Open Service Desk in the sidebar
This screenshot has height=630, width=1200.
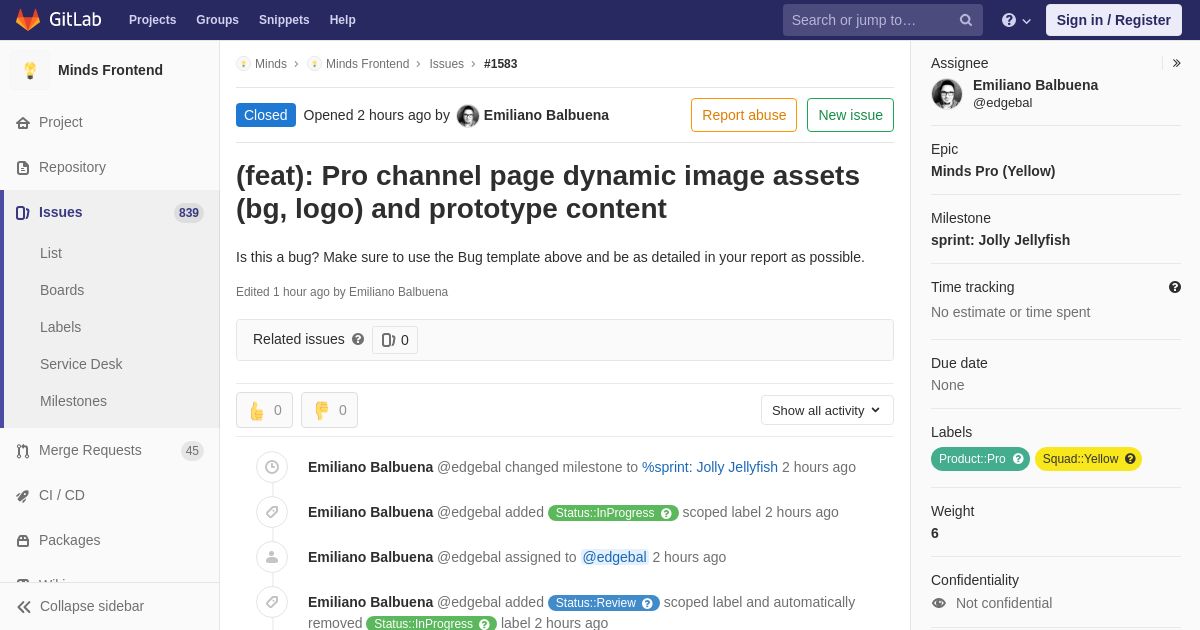[x=81, y=364]
